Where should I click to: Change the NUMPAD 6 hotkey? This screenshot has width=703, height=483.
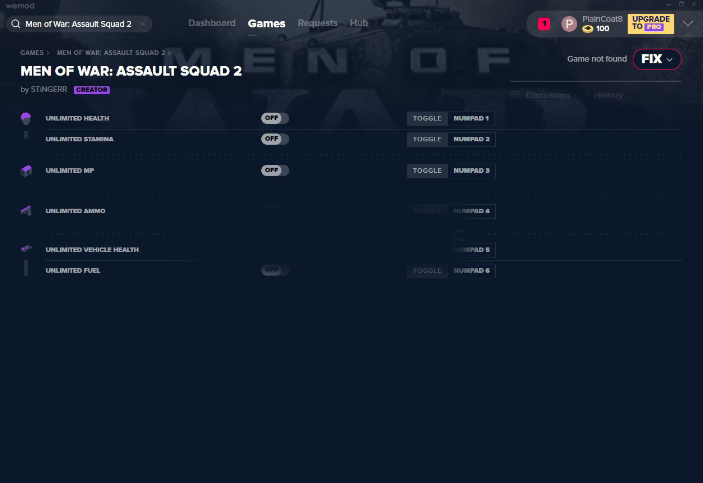coord(471,270)
